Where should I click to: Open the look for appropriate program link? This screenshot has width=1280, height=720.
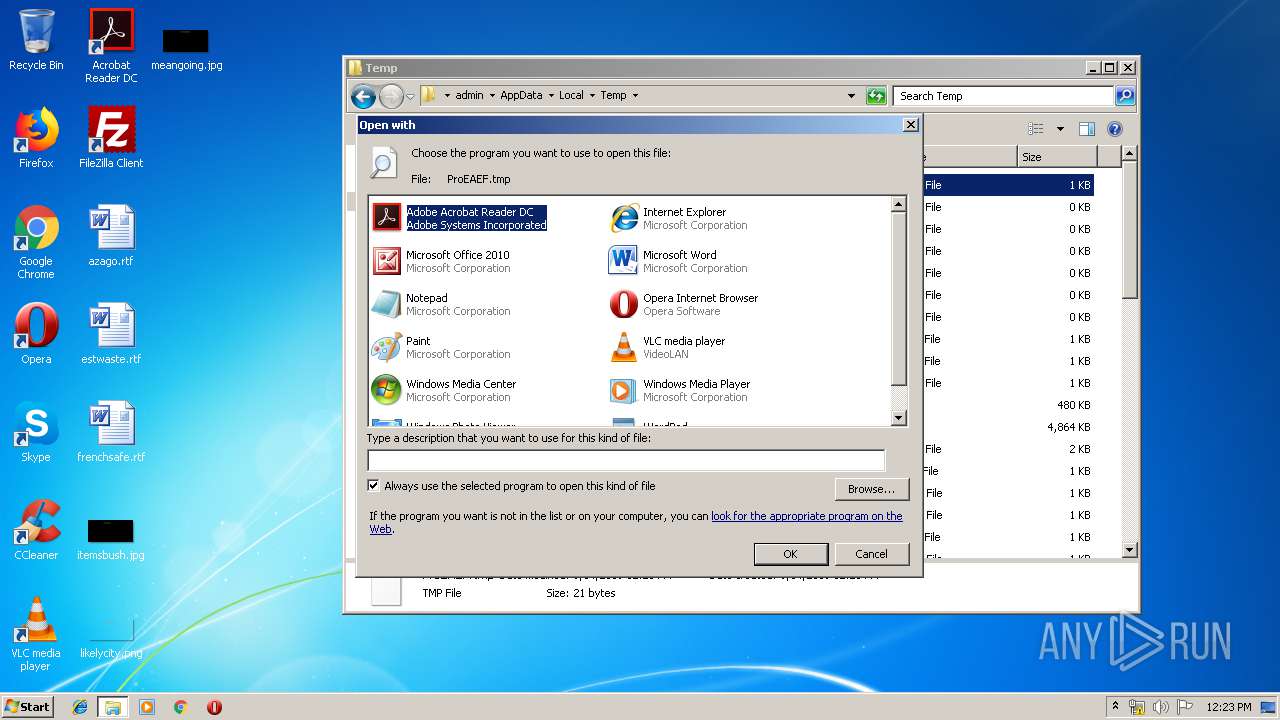tap(806, 516)
